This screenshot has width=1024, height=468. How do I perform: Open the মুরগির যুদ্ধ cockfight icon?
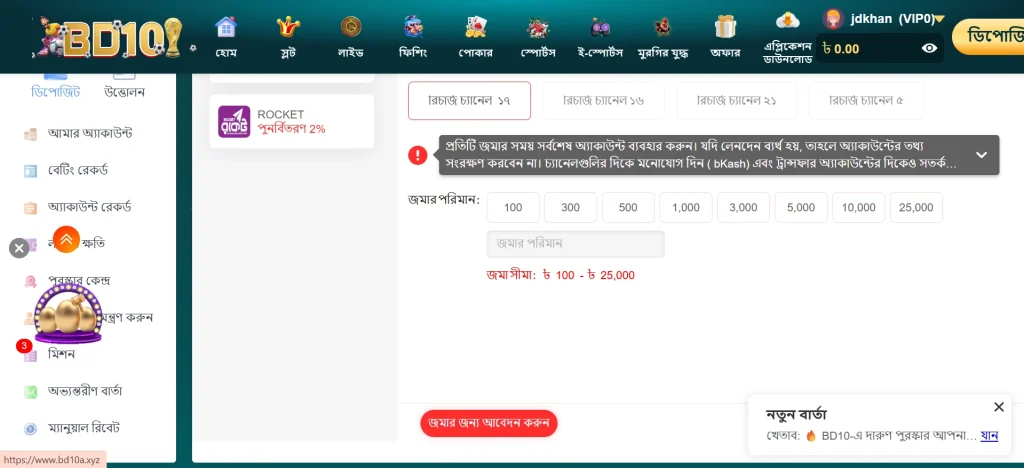click(x=662, y=27)
